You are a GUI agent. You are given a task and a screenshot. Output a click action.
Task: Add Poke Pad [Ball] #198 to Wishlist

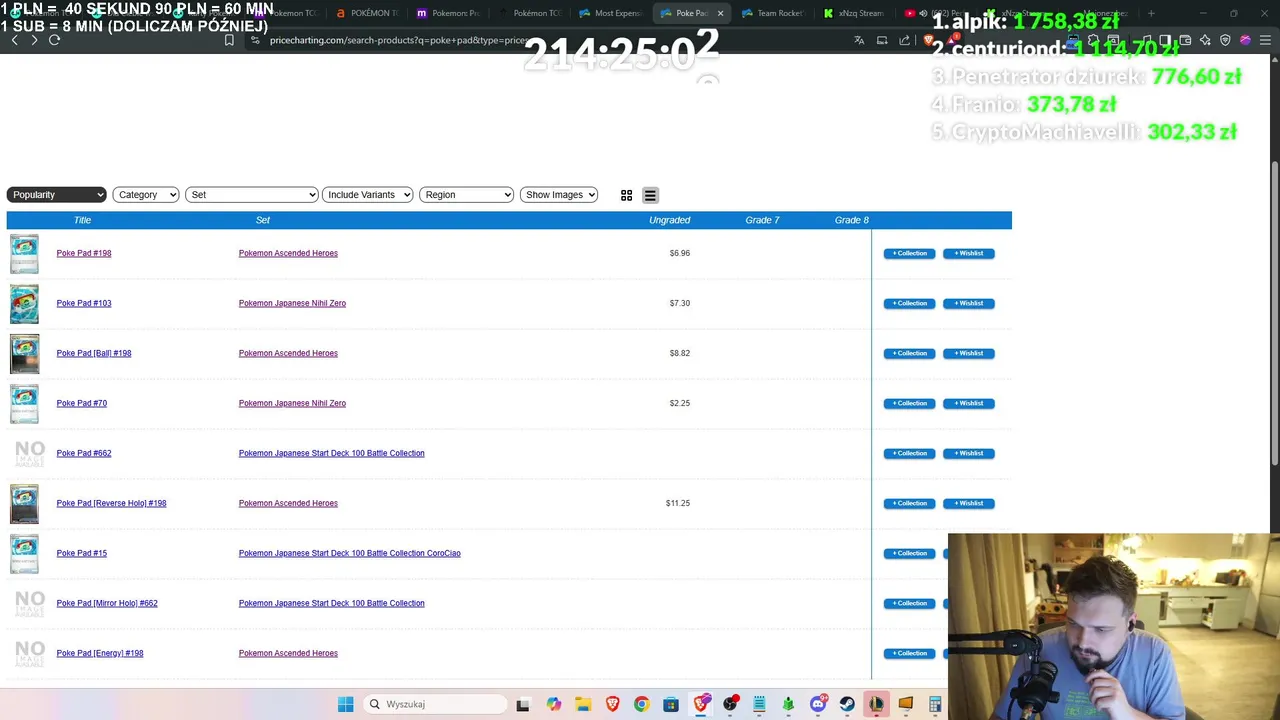968,353
